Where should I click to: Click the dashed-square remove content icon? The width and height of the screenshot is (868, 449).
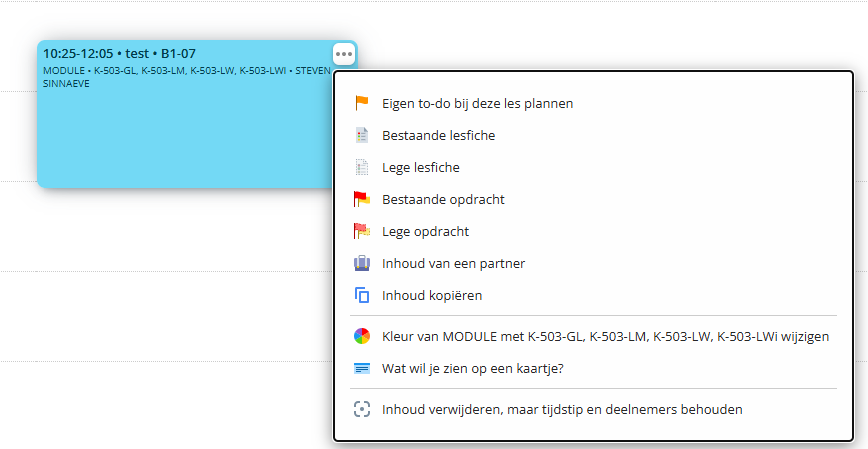362,409
